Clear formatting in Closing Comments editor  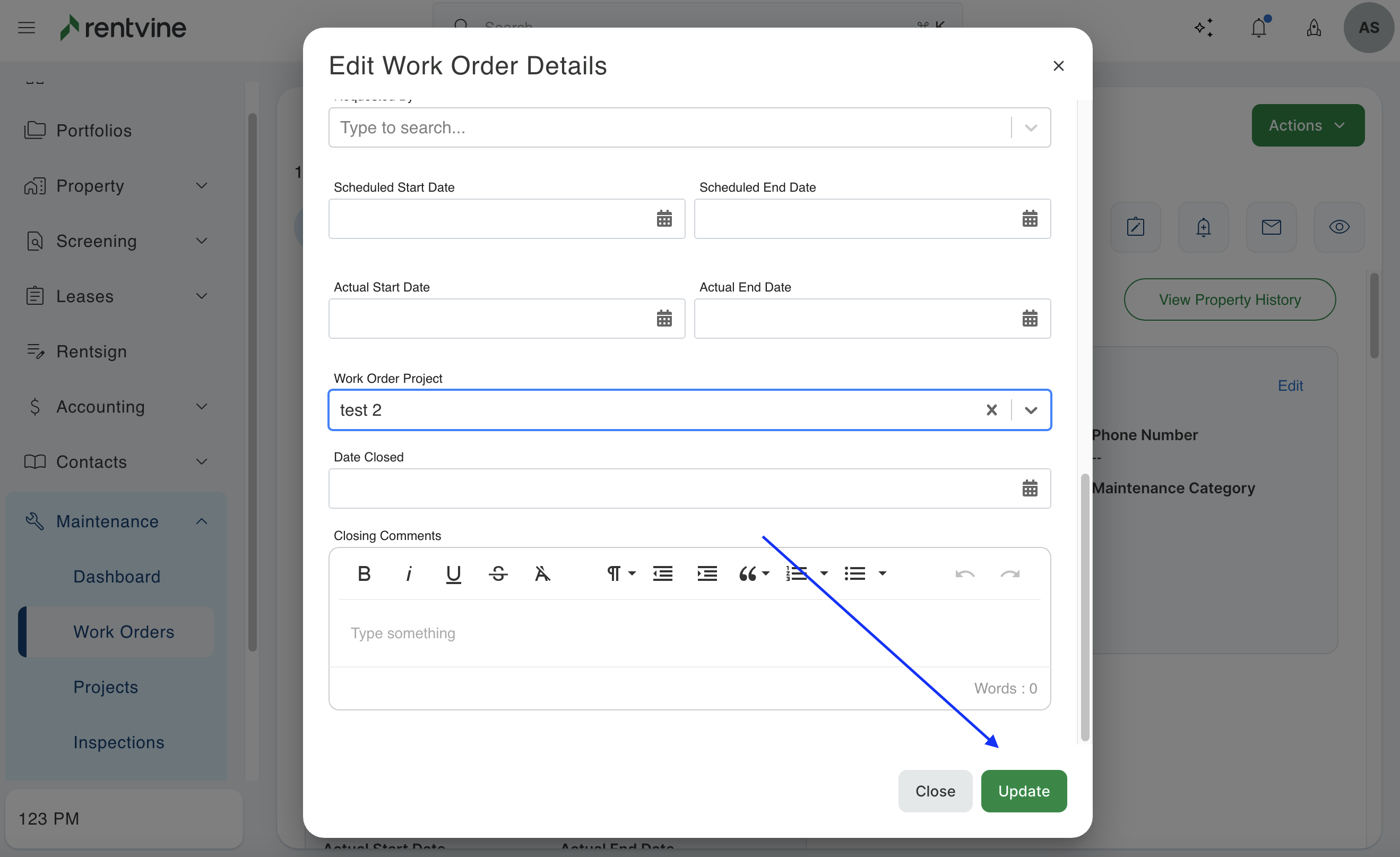542,574
